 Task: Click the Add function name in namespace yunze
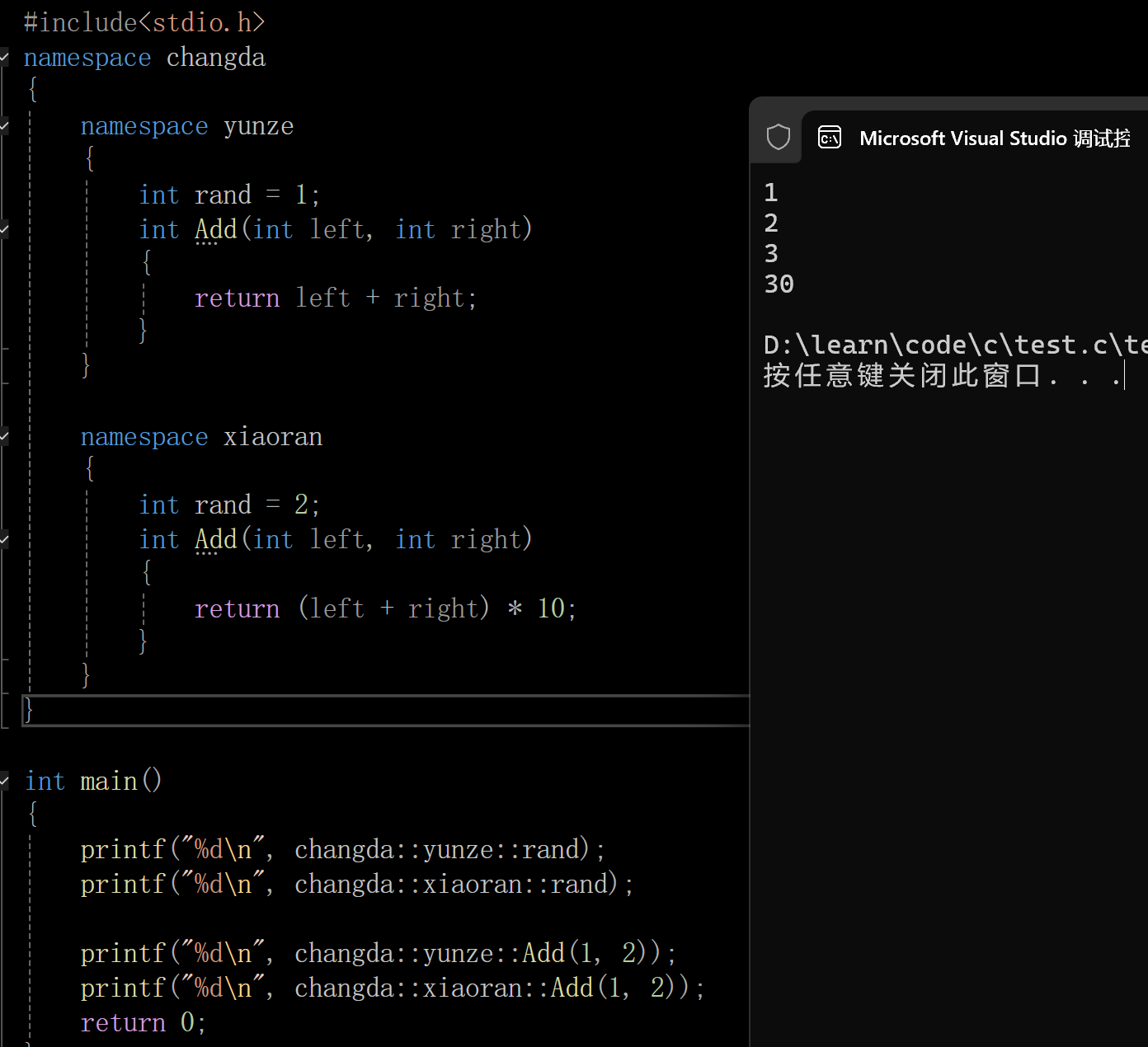(216, 229)
